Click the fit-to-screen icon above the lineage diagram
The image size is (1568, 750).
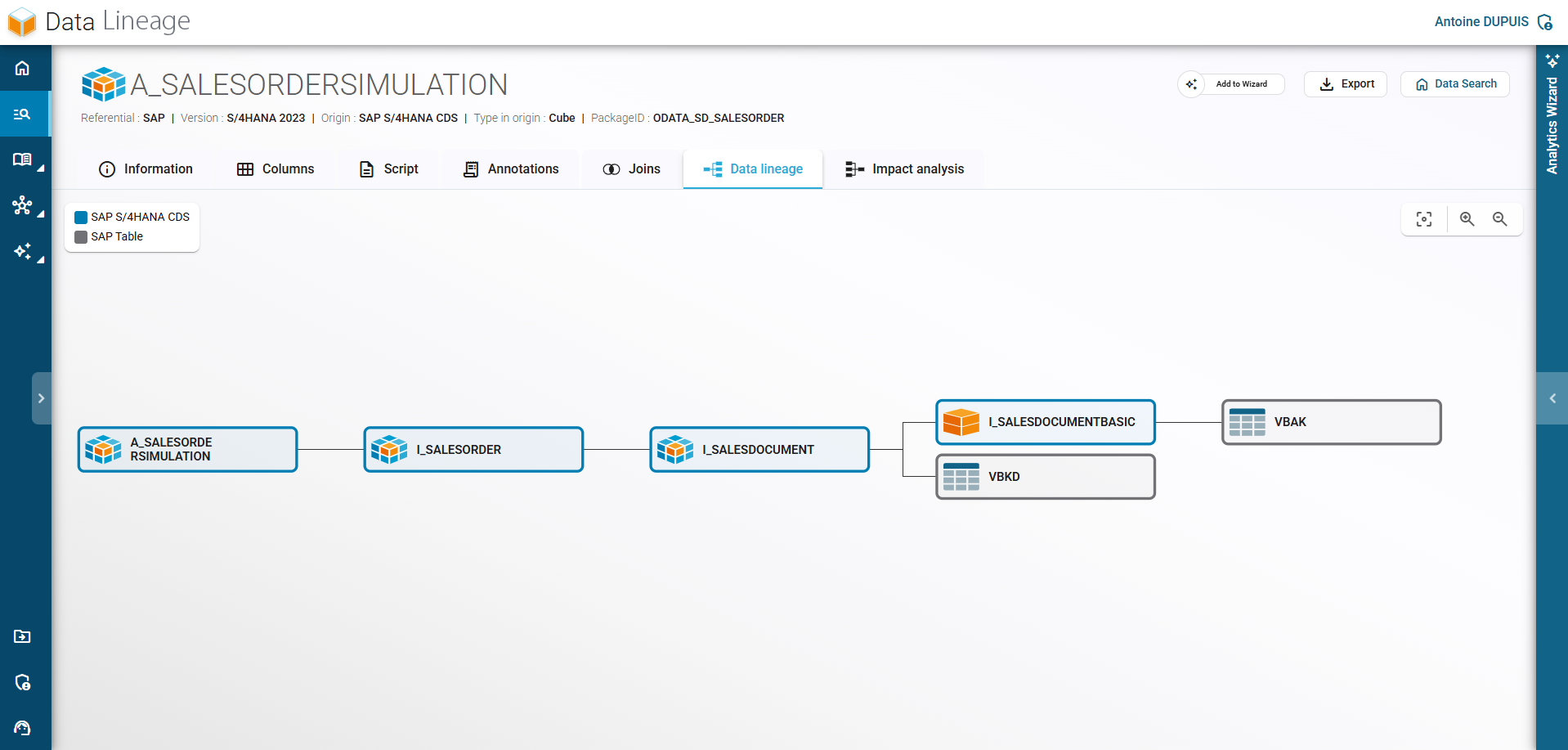(1424, 219)
